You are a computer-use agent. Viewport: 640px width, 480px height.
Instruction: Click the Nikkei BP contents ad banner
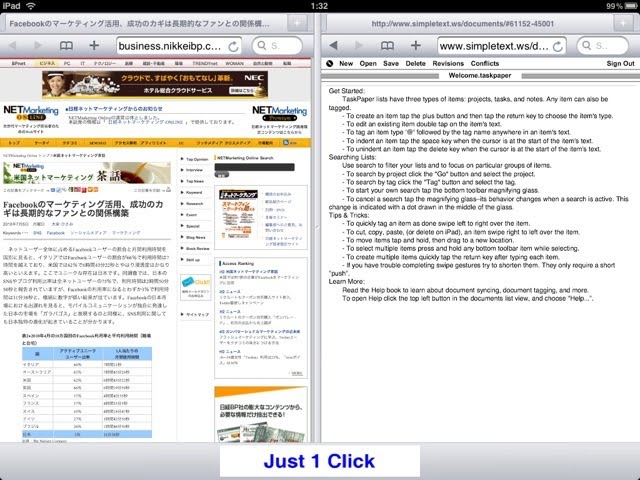click(261, 414)
